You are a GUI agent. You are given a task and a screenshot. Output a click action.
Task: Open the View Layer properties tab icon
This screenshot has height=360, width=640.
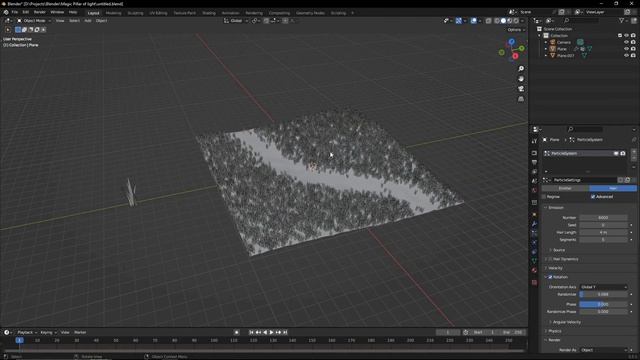pyautogui.click(x=534, y=172)
